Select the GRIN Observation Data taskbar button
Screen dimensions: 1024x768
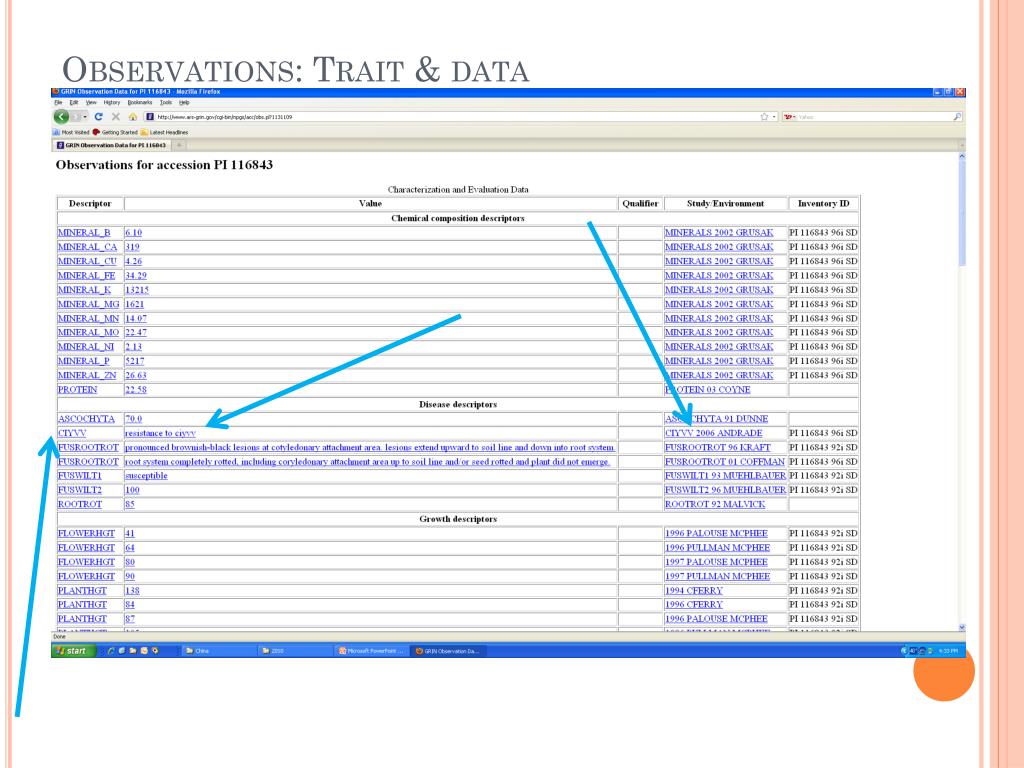448,650
